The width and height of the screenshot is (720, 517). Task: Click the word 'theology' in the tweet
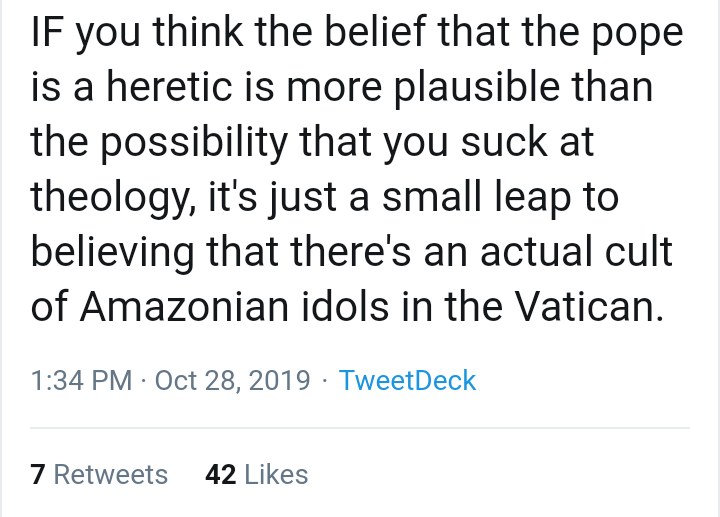110,197
